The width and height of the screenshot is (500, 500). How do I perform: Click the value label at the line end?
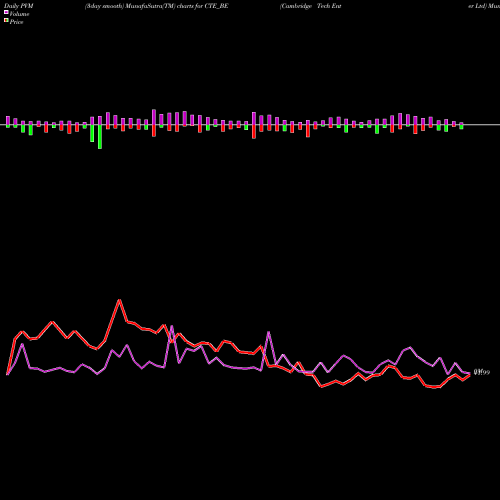tap(482, 372)
